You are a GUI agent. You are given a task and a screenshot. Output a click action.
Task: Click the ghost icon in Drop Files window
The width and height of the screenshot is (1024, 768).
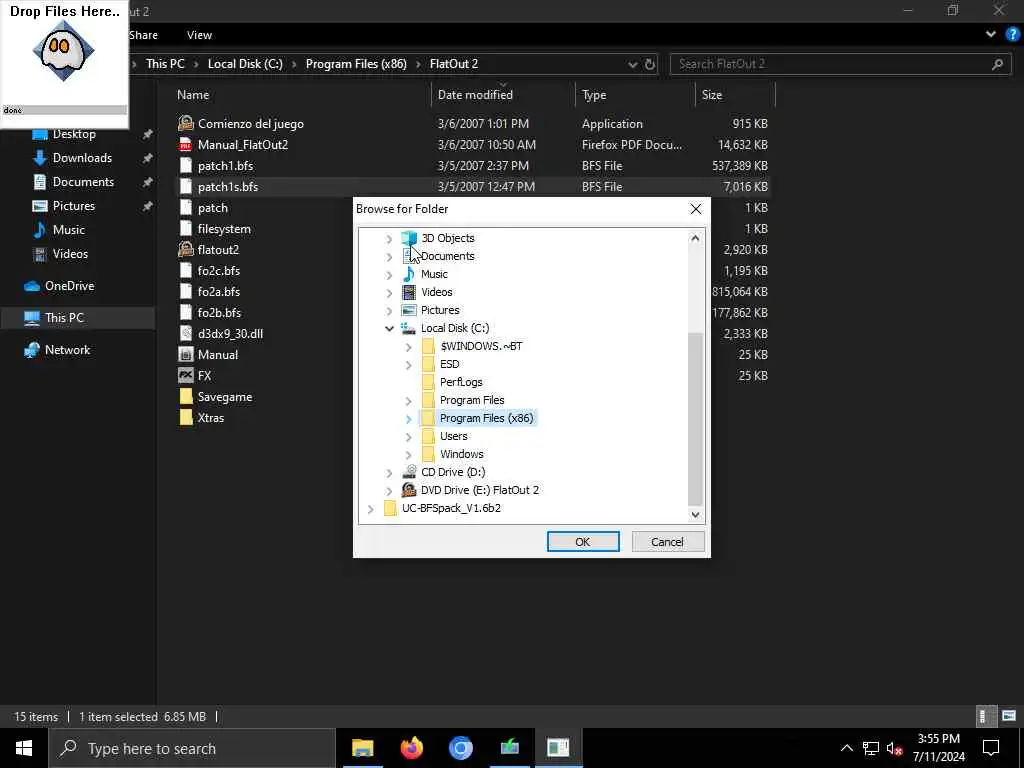point(63,51)
